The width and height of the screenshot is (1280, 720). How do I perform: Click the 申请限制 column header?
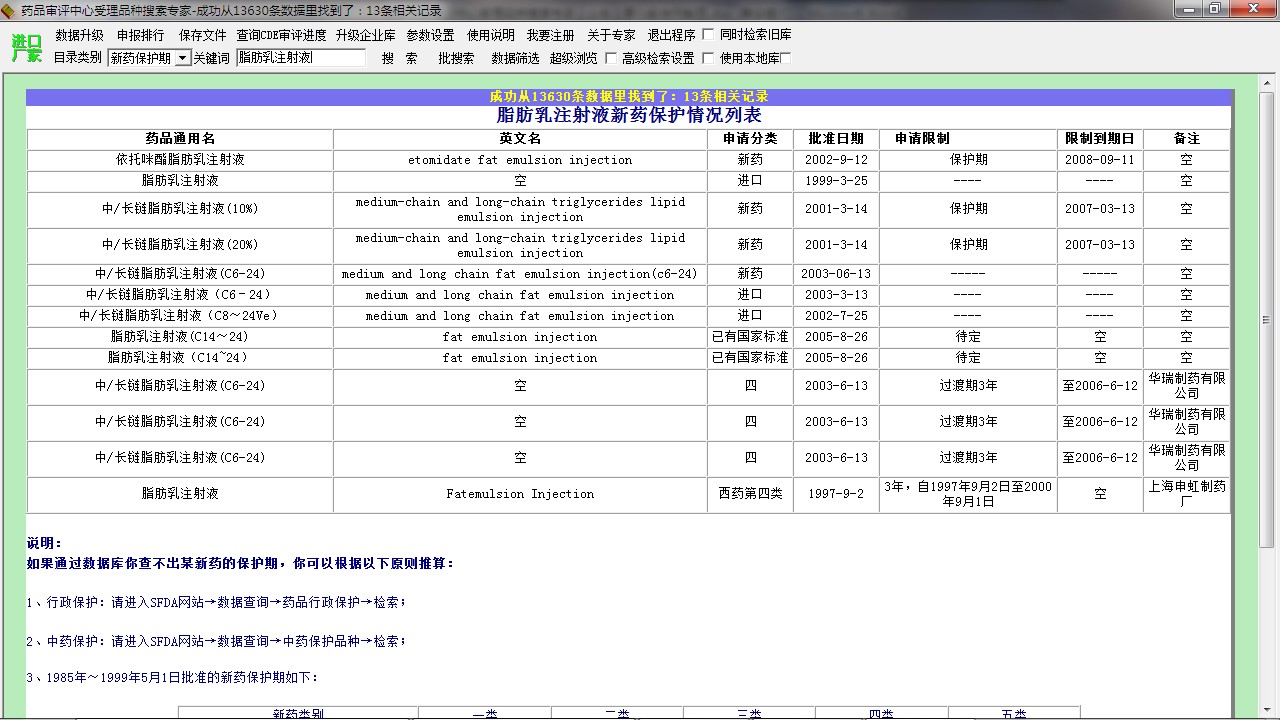pos(968,139)
